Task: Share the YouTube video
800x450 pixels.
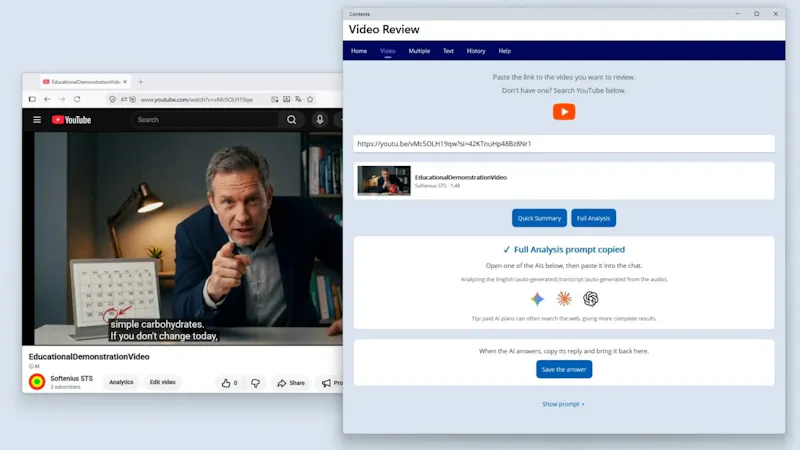Action: (x=291, y=383)
